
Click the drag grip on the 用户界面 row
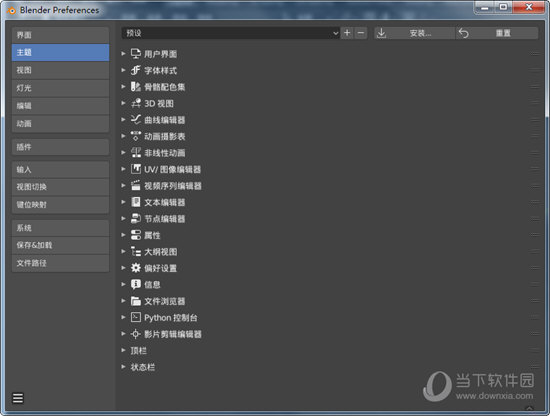[x=535, y=54]
